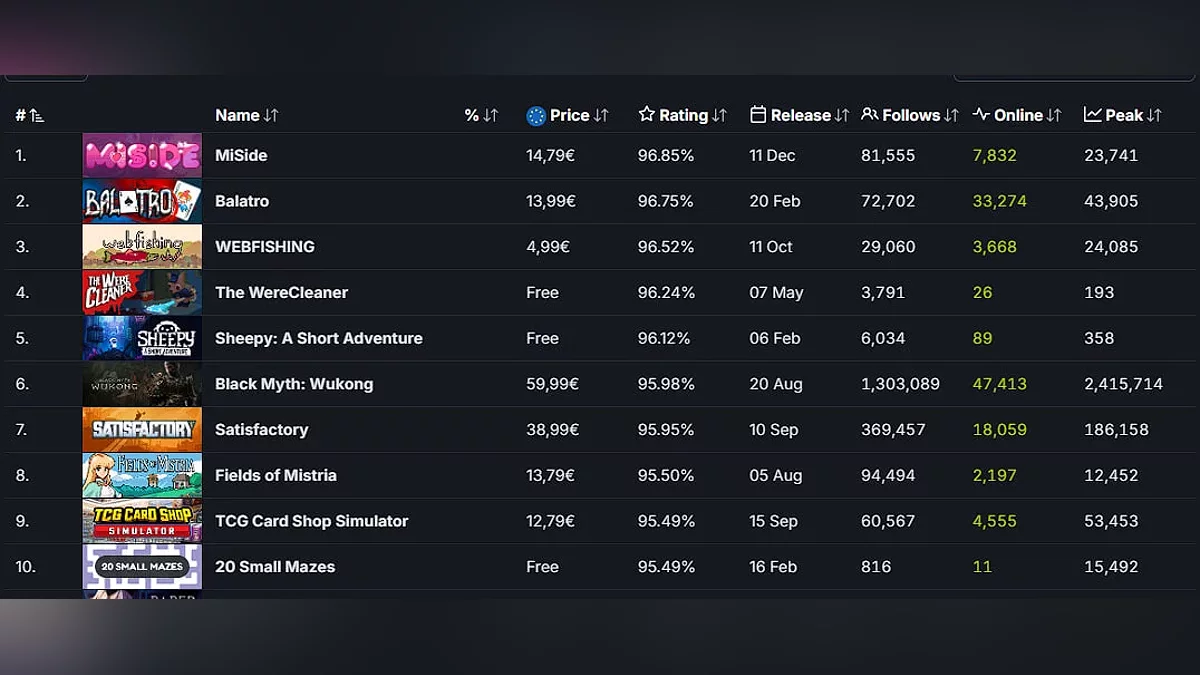This screenshot has width=1200, height=675.
Task: Sort by Peak players column arrows
Action: pyautogui.click(x=1154, y=115)
